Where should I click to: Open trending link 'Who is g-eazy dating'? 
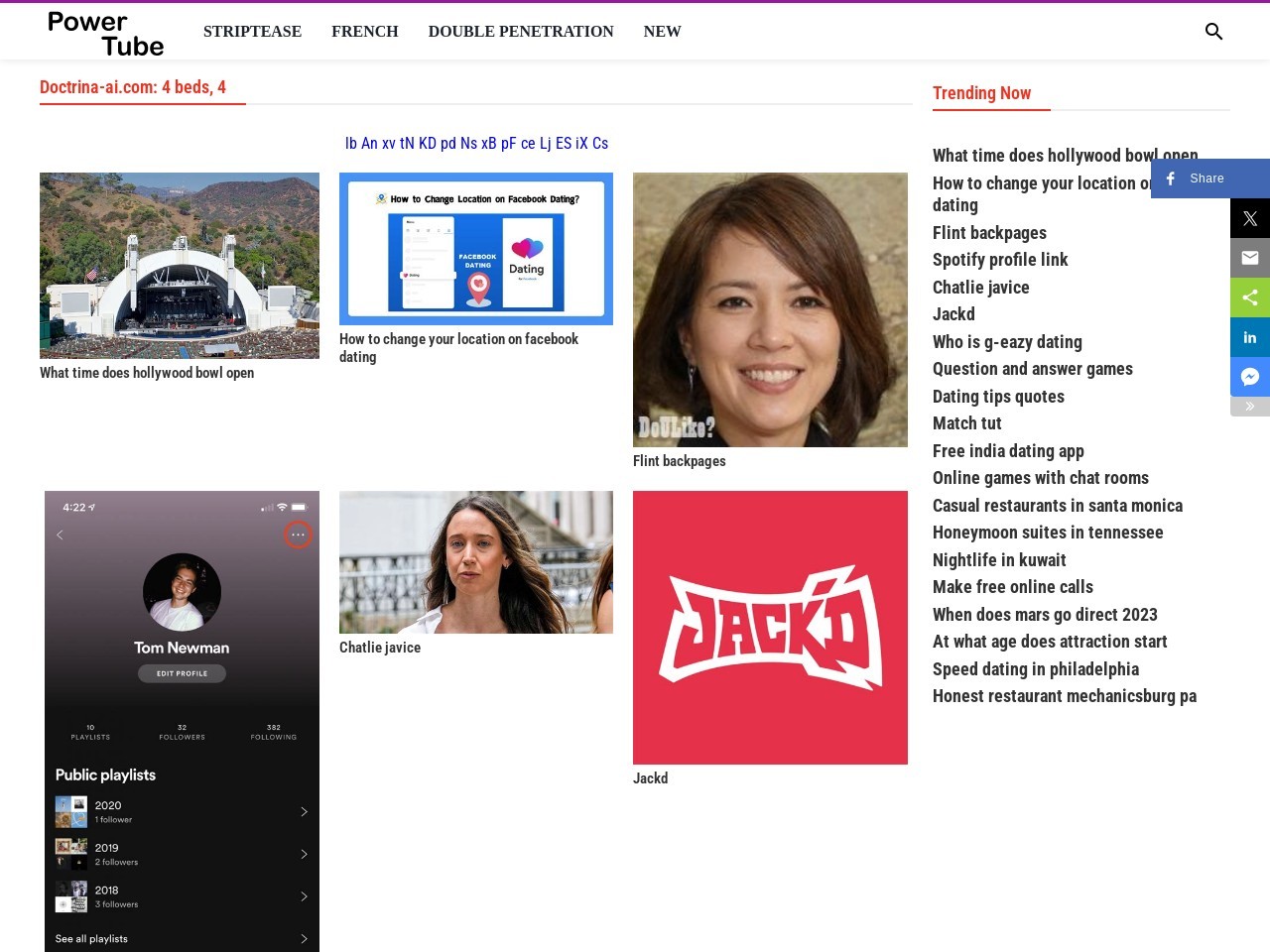(1007, 342)
